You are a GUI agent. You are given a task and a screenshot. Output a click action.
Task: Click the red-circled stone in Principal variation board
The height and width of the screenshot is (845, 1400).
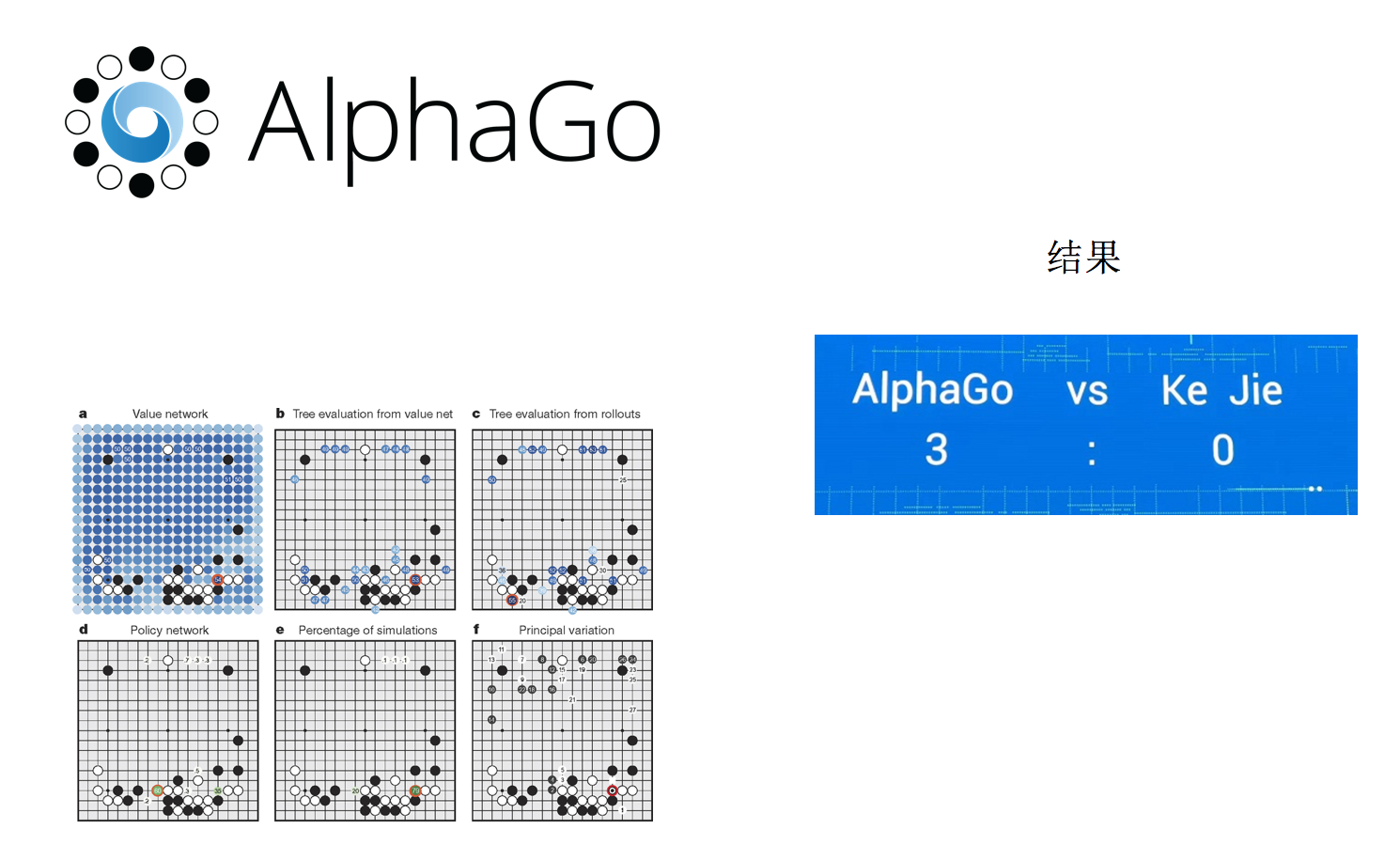tap(613, 790)
